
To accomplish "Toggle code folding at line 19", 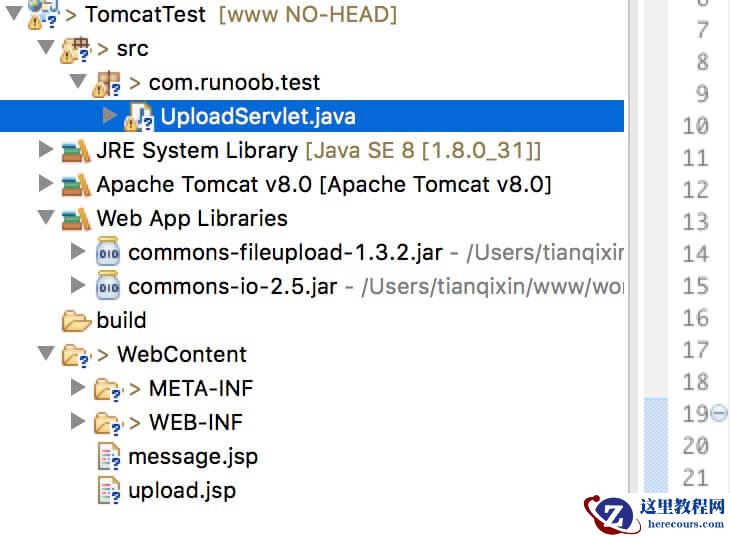I will tap(718, 413).
